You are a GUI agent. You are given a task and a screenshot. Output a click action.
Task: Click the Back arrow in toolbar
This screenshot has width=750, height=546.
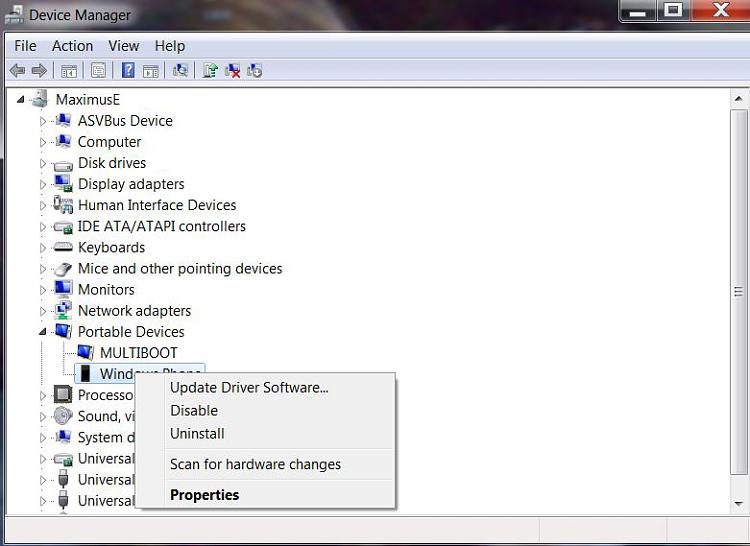pyautogui.click(x=18, y=71)
